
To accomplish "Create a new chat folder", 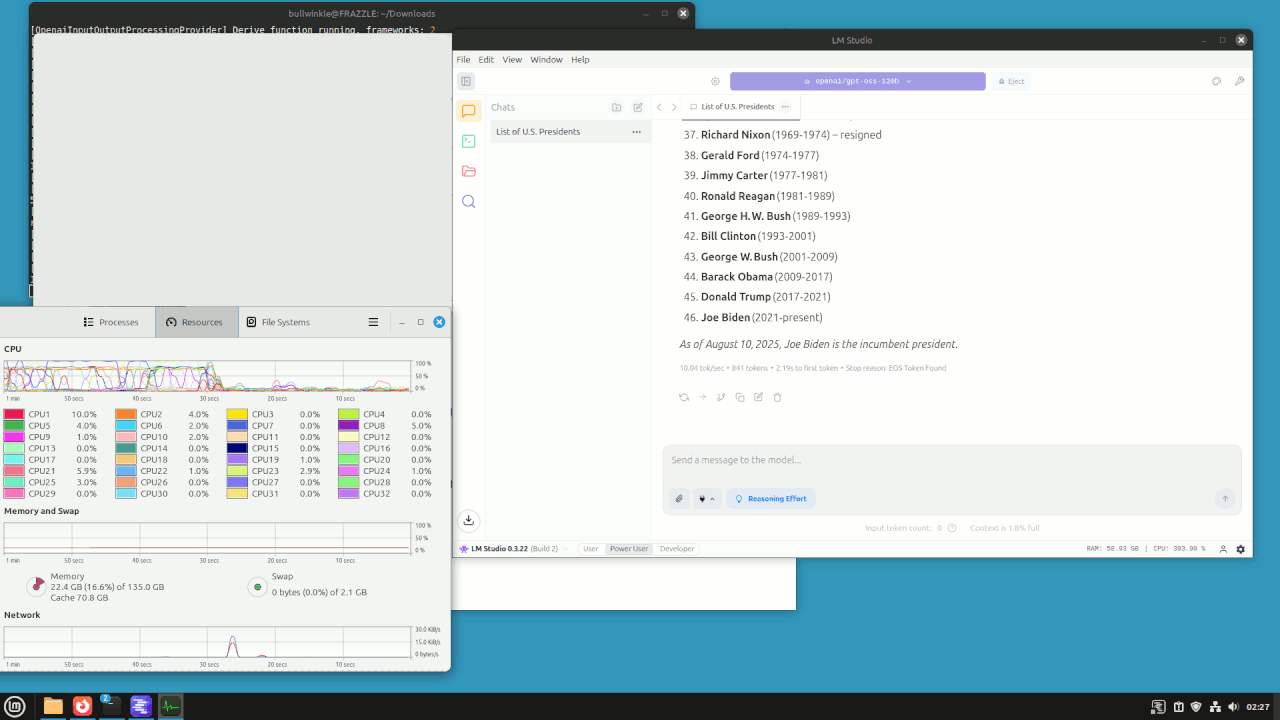I will pos(616,107).
